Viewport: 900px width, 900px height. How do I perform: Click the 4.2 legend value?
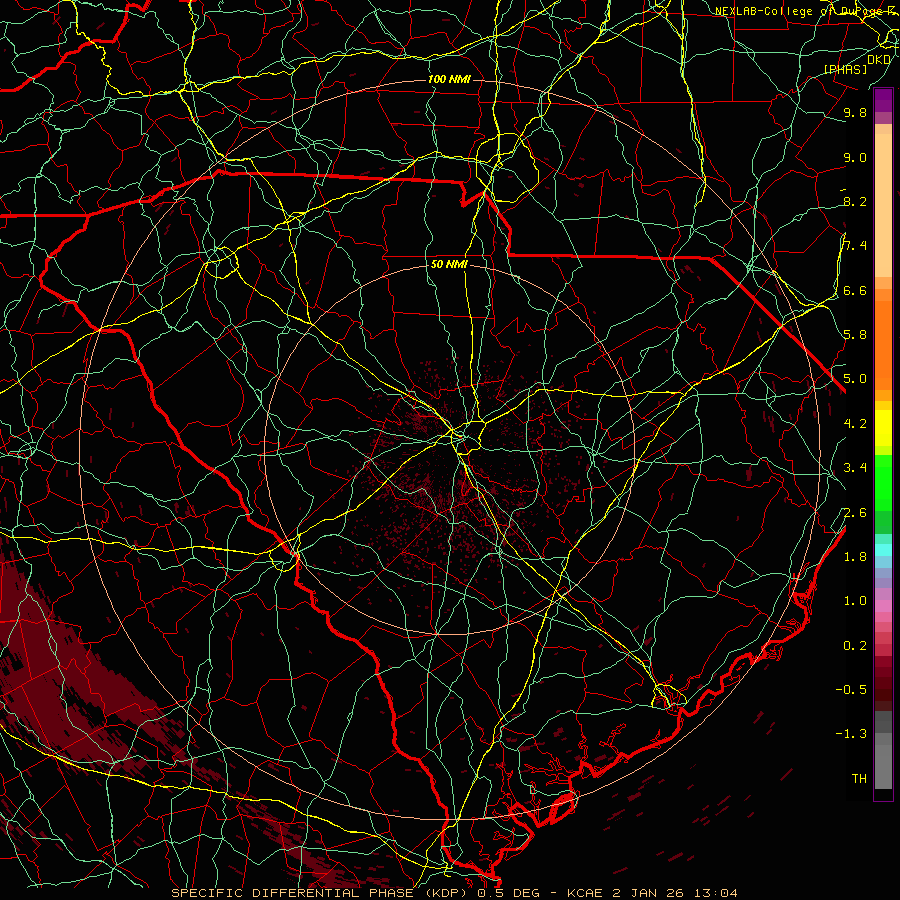coord(855,424)
